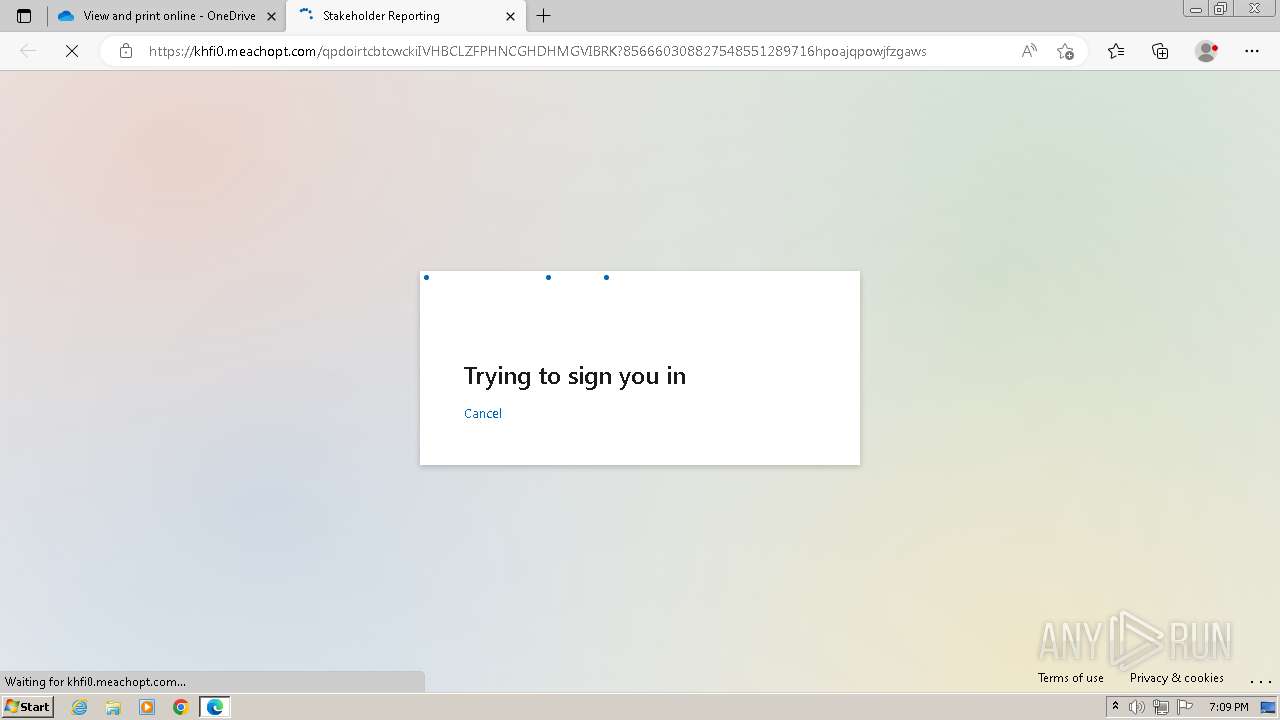Click the Show desktop icon
The width and height of the screenshot is (1280, 720).
[x=1268, y=707]
